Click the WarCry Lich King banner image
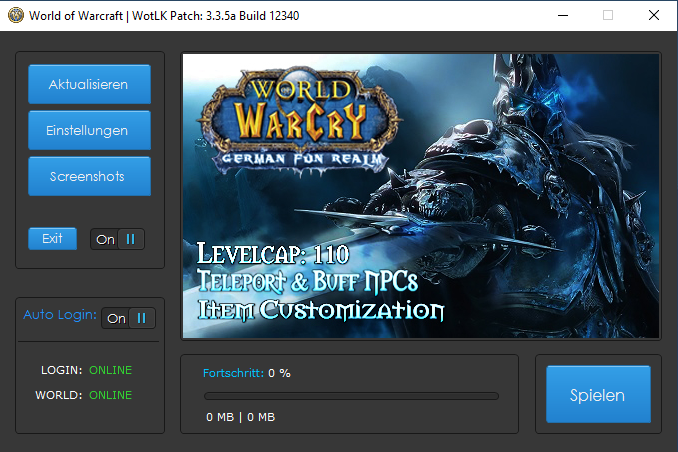Viewport: 678px width, 452px height. 421,196
